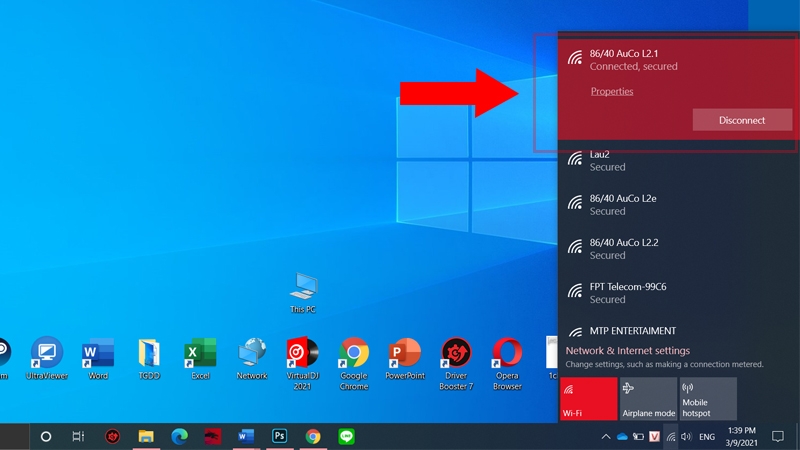Open the VirtualDJ 2021 desktop shortcut
Screen dimensions: 800x450
(x=303, y=354)
